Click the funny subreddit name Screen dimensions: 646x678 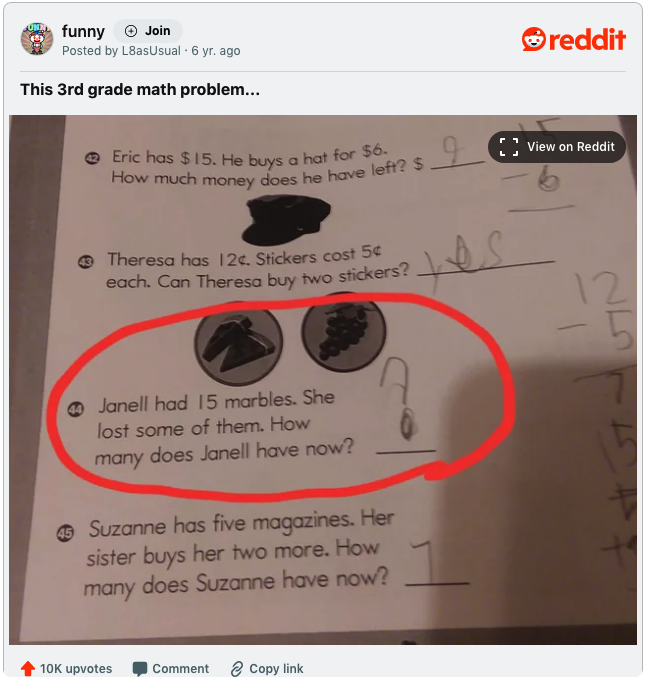pos(83,31)
